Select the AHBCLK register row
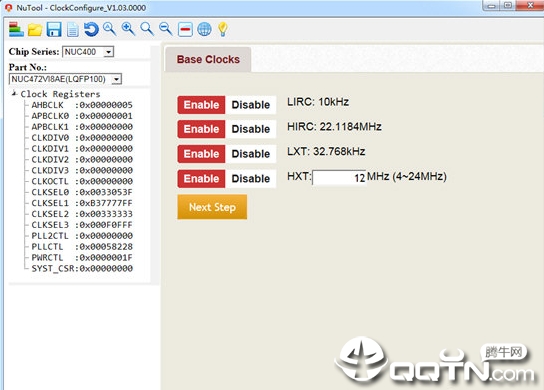This screenshot has height=390, width=544. pos(82,105)
